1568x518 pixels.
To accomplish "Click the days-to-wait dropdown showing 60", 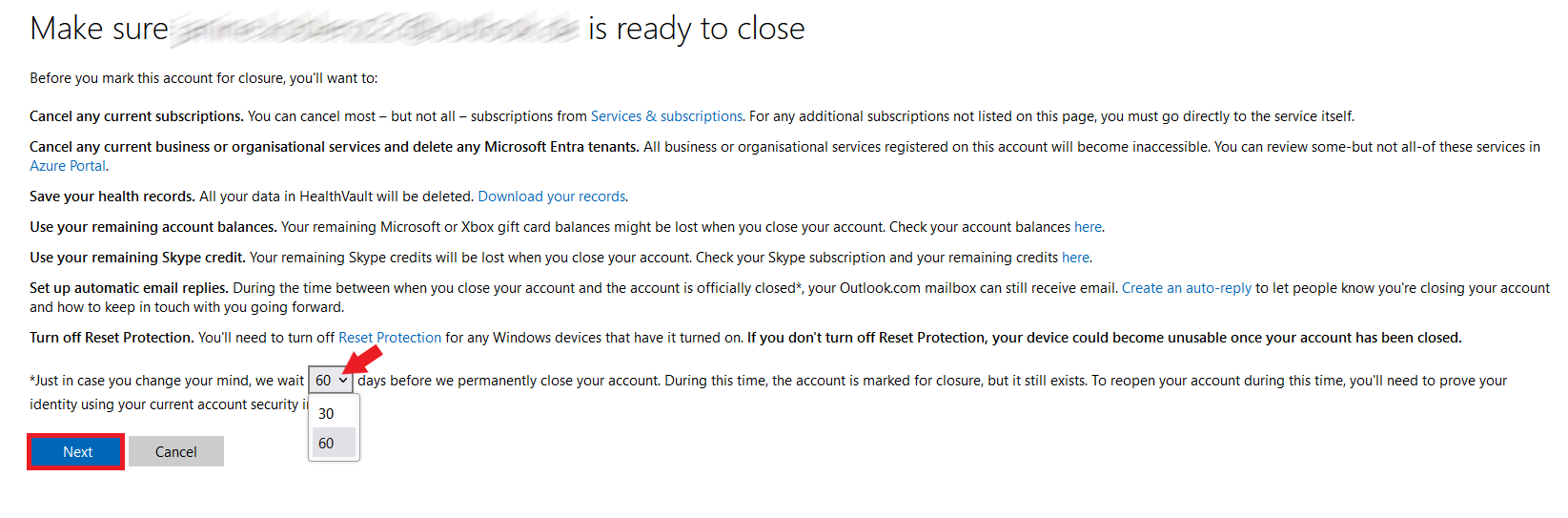I will pos(331,381).
